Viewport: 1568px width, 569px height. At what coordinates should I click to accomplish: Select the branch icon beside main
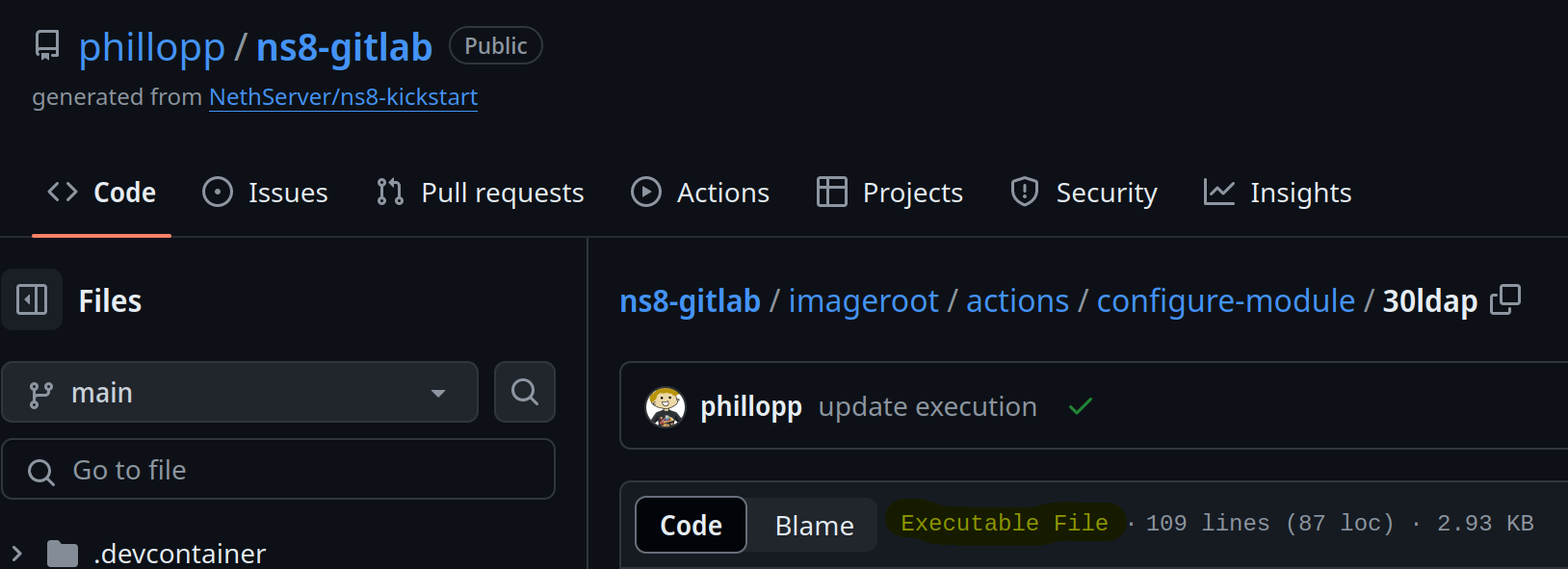(39, 392)
